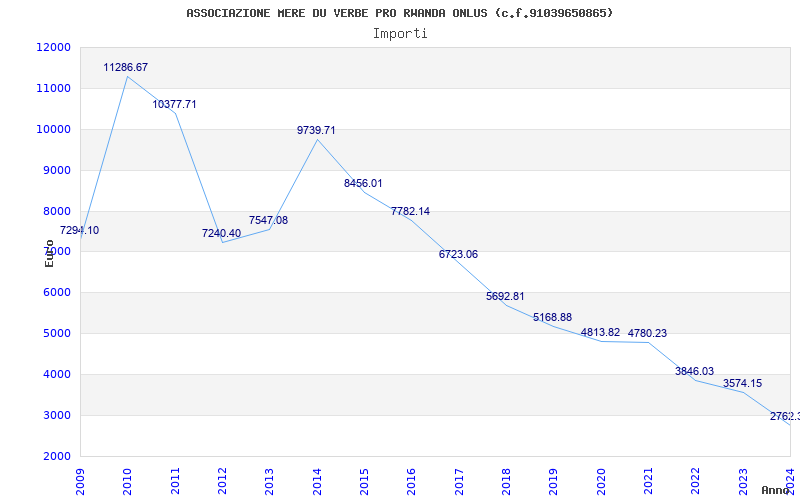Select the y-axis tick 3000
This screenshot has height=500, width=800.
pyautogui.click(x=56, y=415)
